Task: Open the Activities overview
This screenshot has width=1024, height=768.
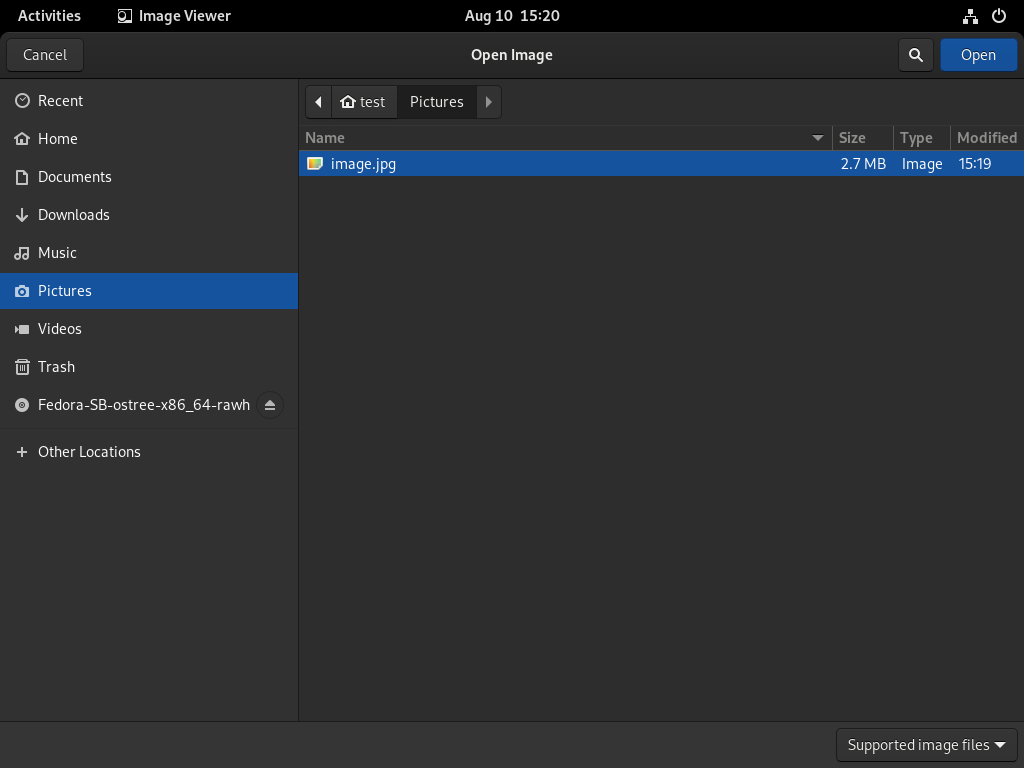Action: point(49,16)
